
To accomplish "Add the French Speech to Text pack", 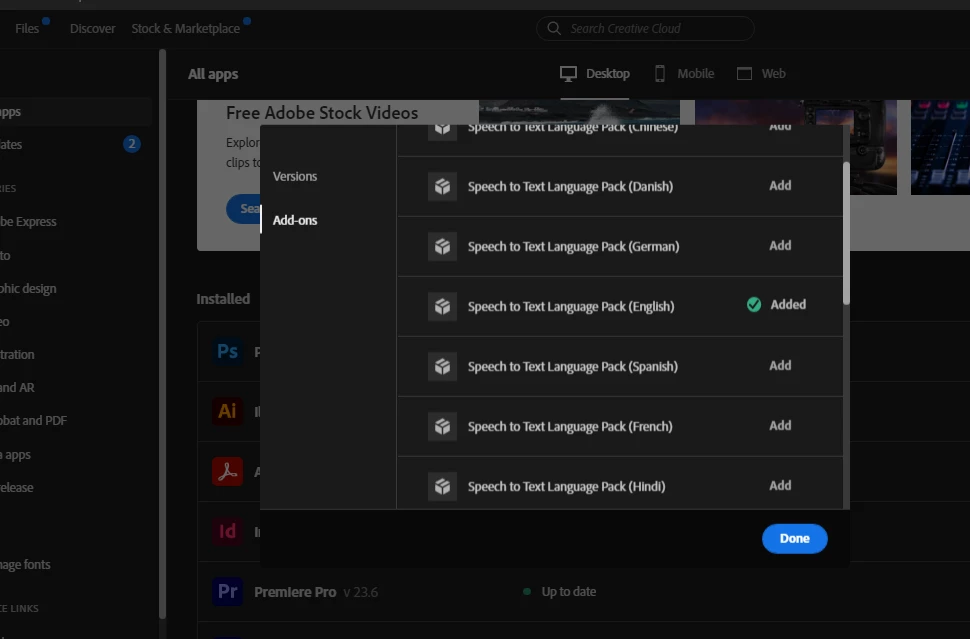I will pos(780,426).
